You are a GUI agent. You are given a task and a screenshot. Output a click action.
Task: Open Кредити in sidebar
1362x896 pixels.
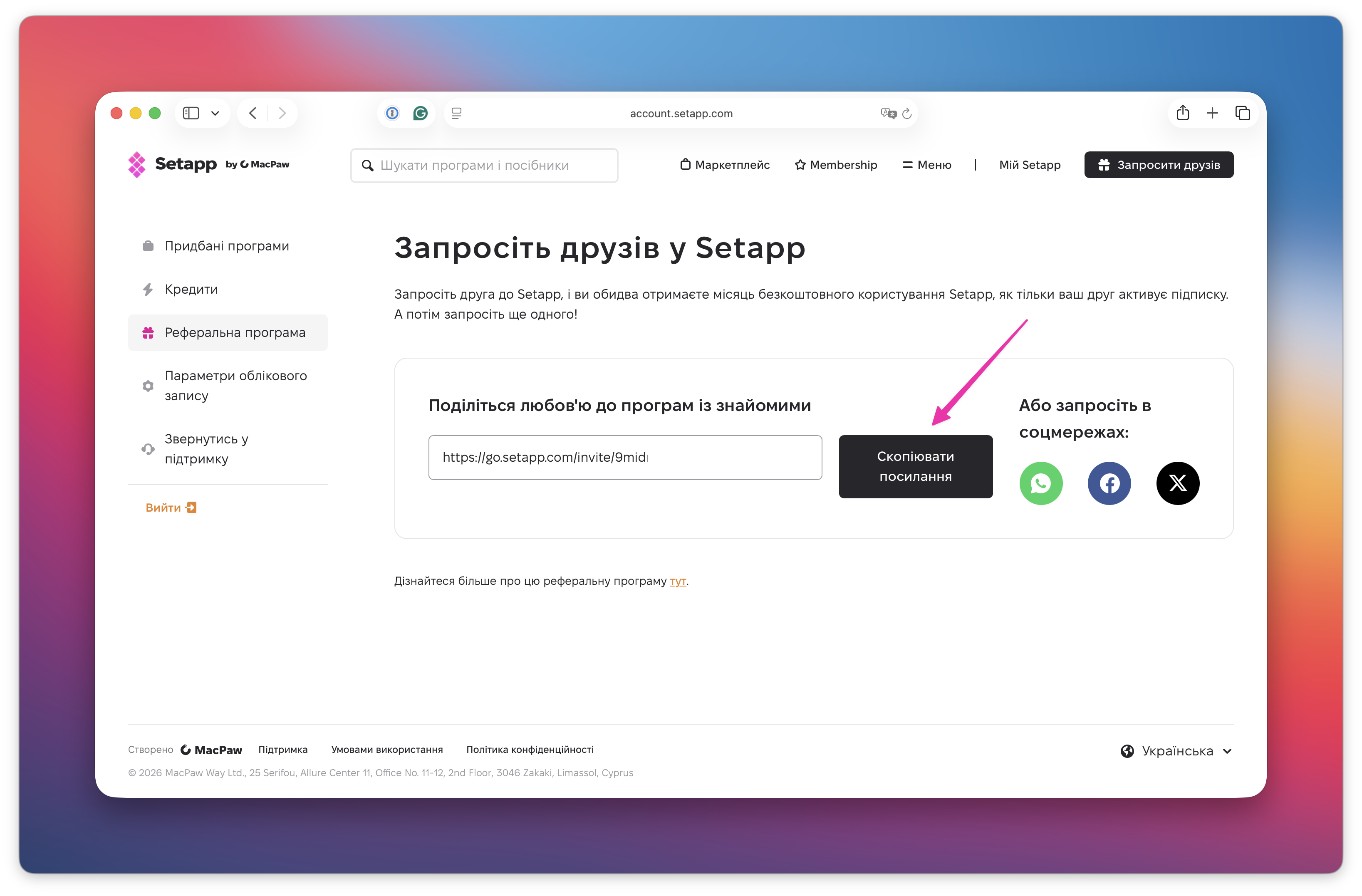click(228, 290)
